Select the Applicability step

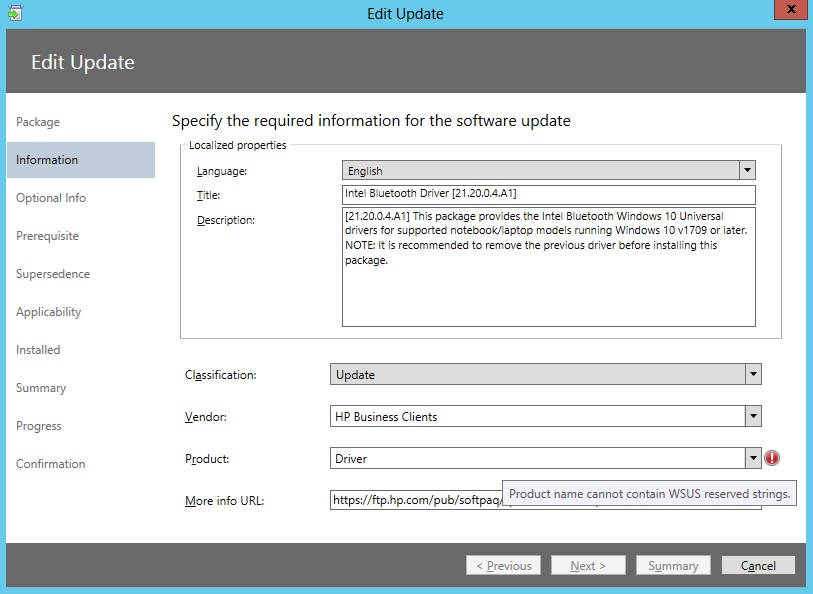click(48, 312)
